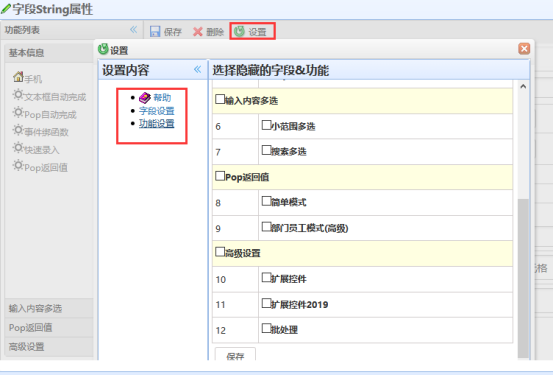The height and width of the screenshot is (375, 554).
Task: Select 手机 in the function list
Action: 33,79
